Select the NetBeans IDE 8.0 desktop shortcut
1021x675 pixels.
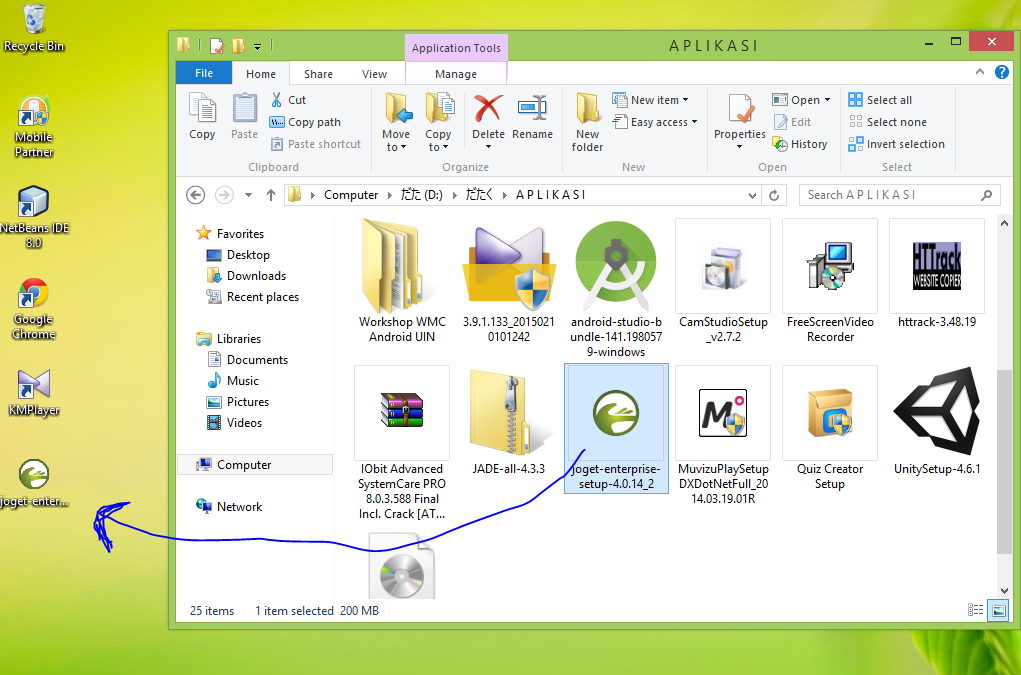click(34, 218)
